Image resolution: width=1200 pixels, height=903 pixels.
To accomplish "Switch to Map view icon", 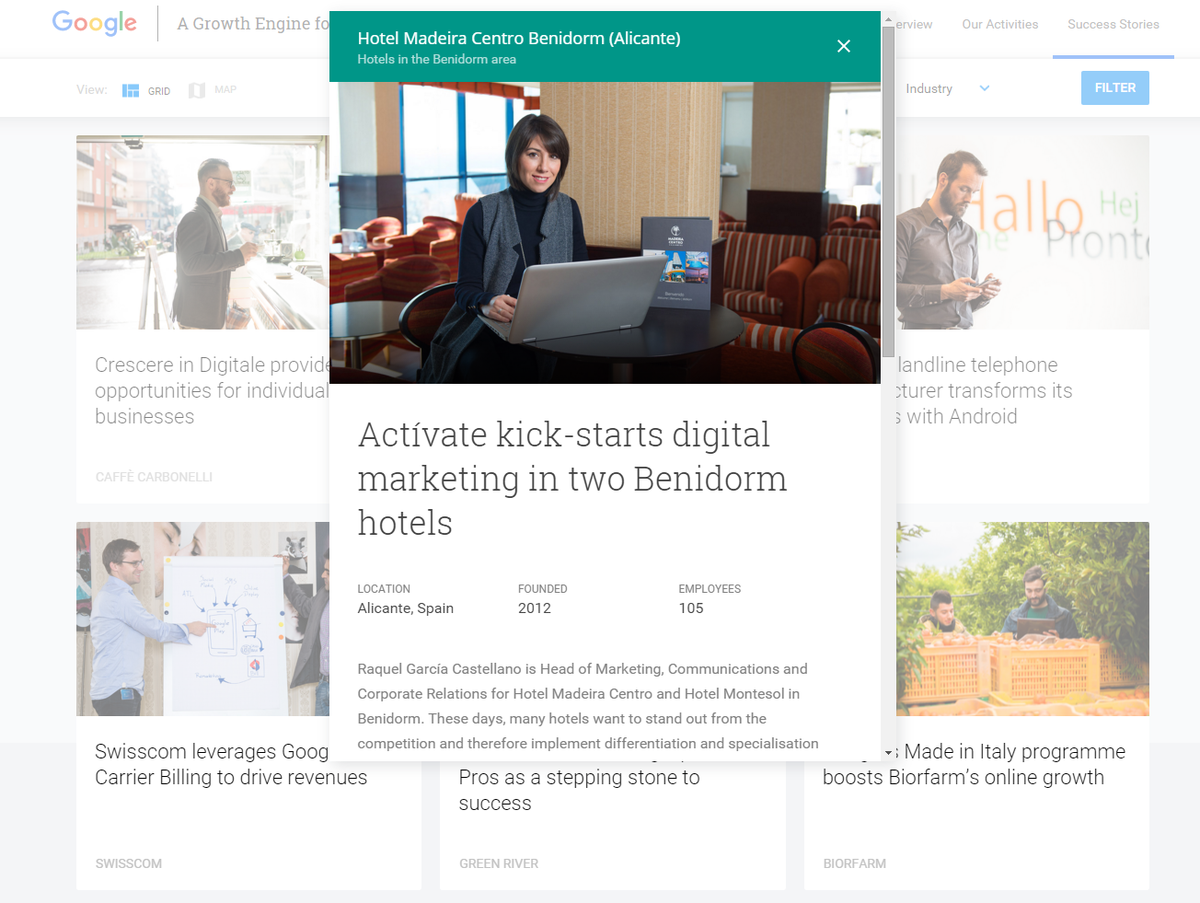I will click(197, 90).
